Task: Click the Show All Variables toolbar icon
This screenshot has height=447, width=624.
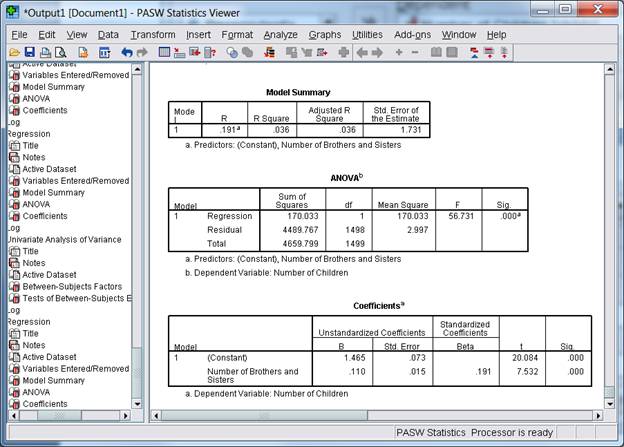Action: pos(248,52)
